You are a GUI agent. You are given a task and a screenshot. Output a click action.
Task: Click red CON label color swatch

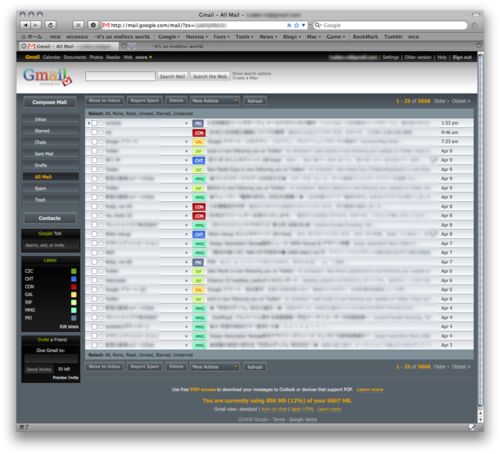74,287
